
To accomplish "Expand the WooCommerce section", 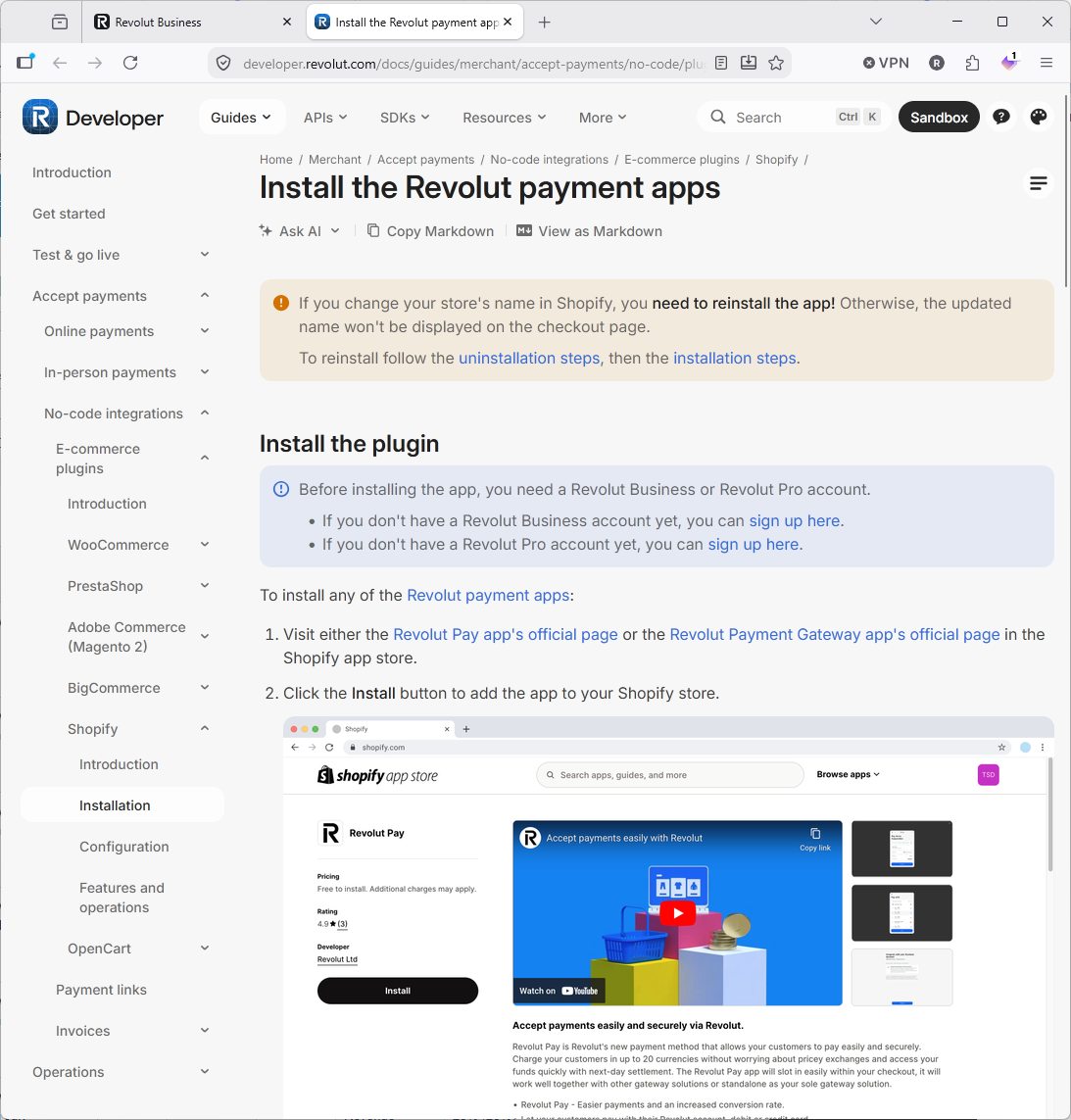I will tap(205, 544).
